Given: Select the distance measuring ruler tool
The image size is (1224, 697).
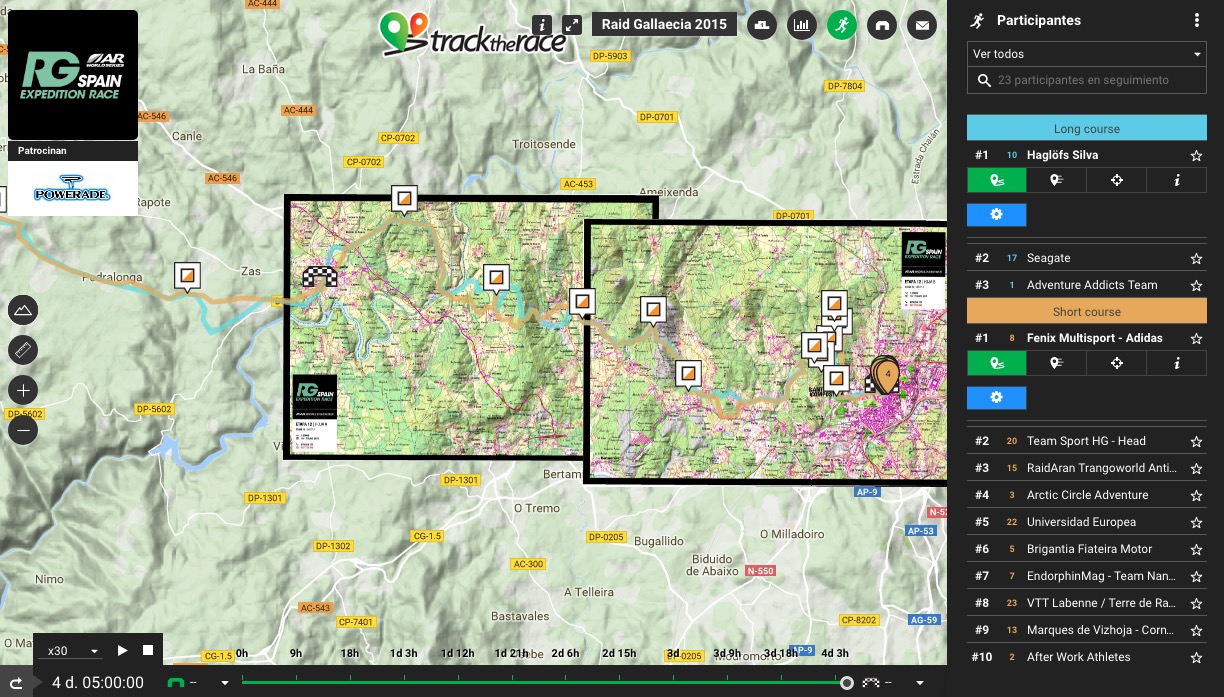Looking at the screenshot, I should pyautogui.click(x=23, y=349).
